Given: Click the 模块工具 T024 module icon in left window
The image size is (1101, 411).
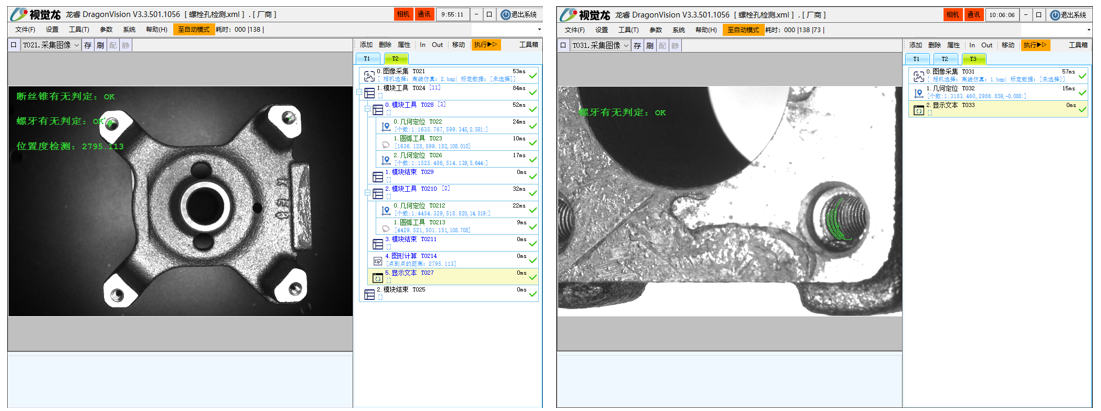Looking at the screenshot, I should point(369,93).
